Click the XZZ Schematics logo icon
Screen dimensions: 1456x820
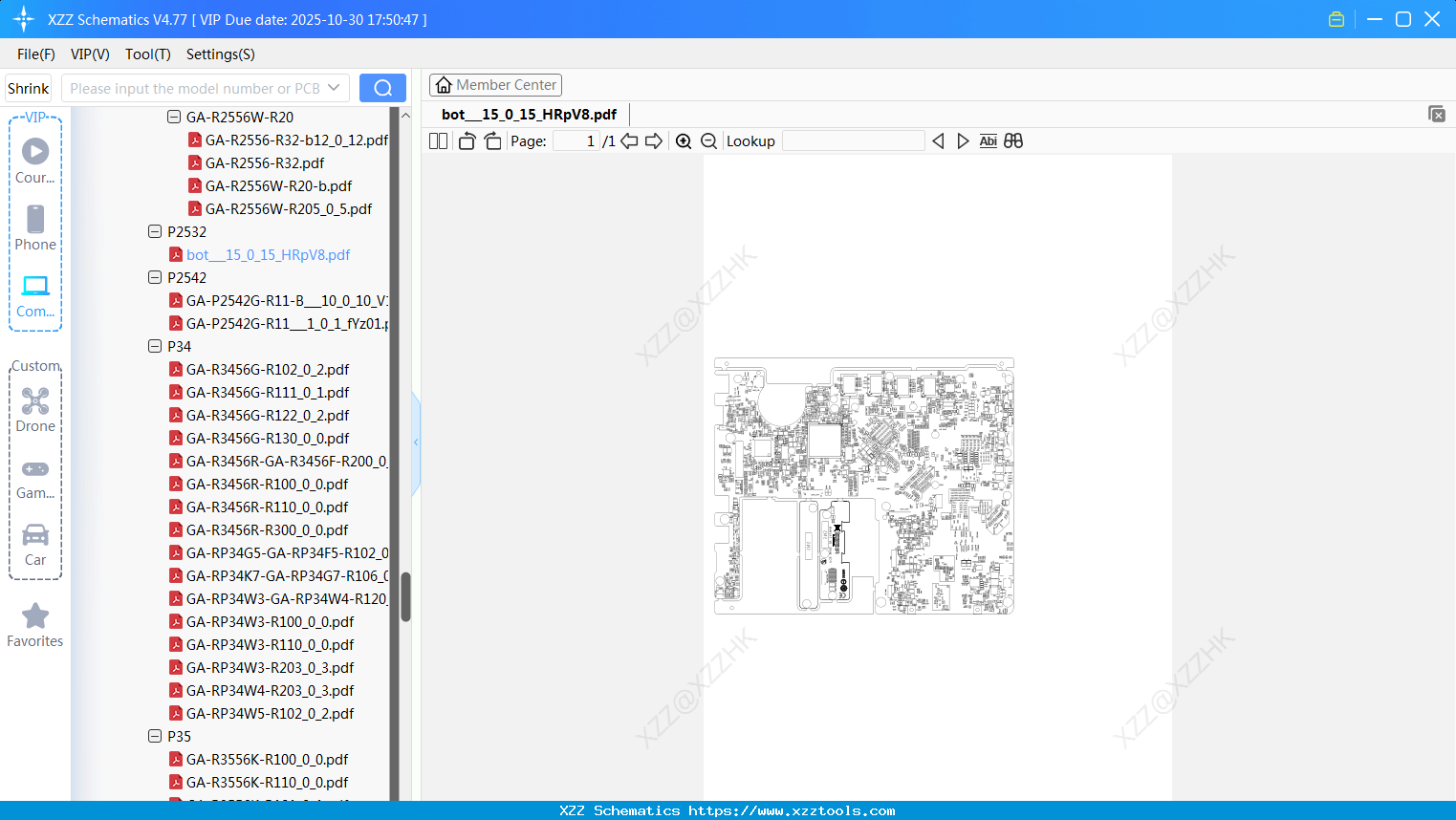click(x=24, y=19)
